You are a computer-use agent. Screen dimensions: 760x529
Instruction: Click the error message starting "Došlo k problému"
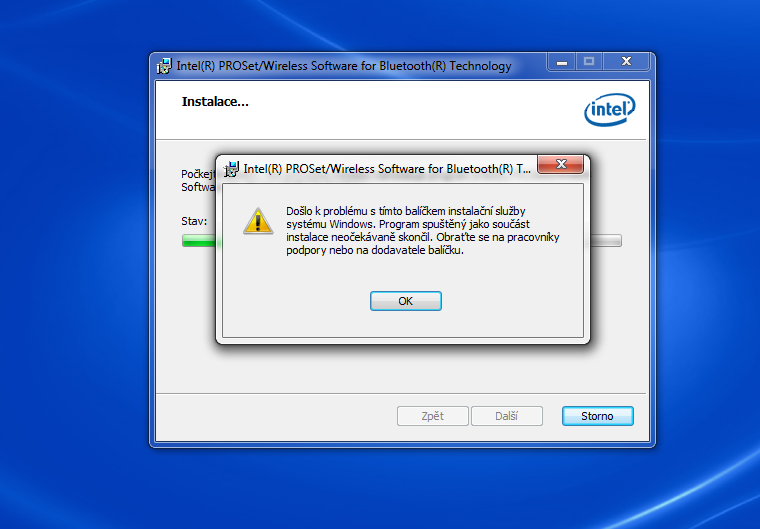(423, 231)
